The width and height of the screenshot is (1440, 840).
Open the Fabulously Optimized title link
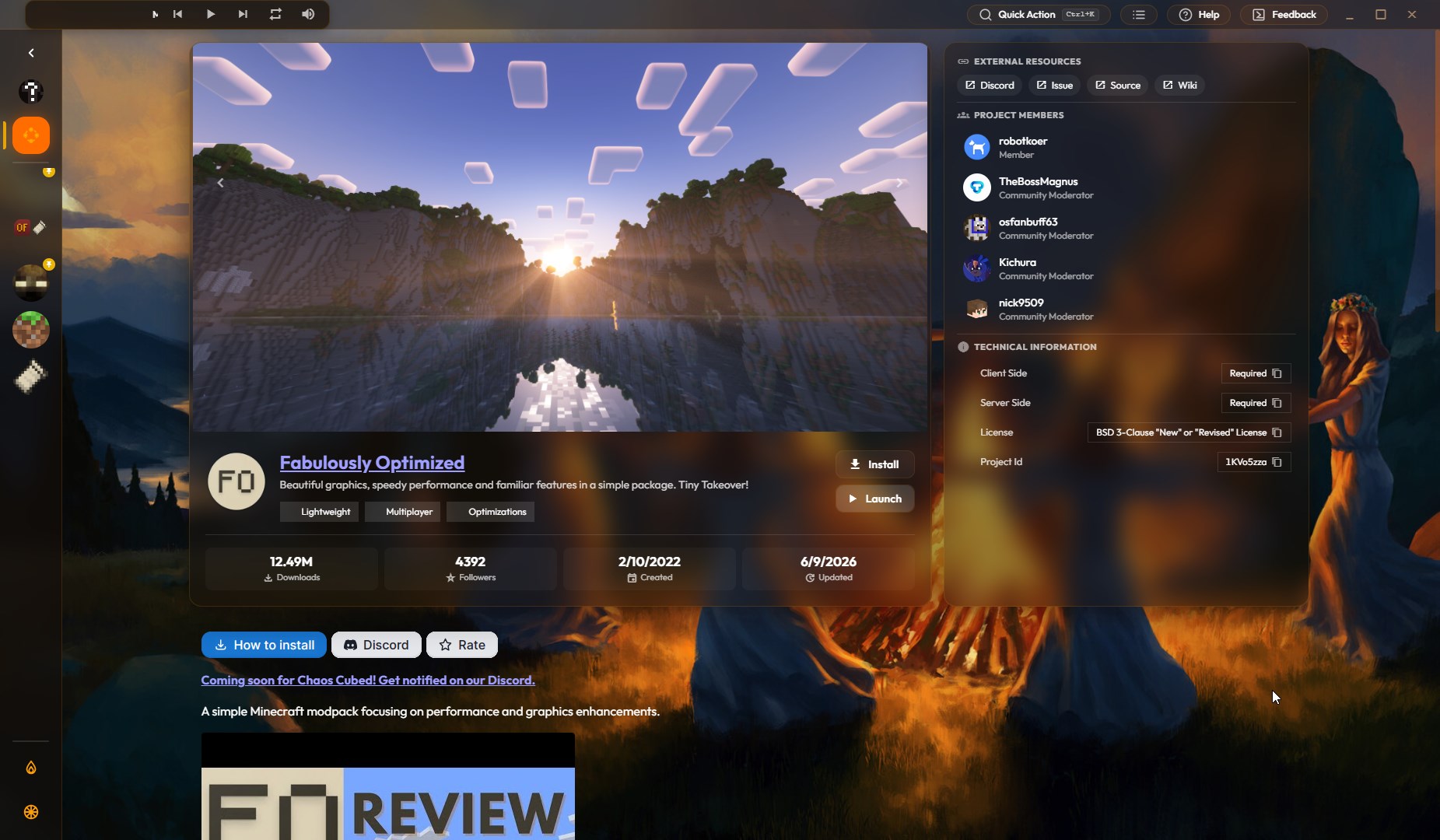tap(372, 463)
